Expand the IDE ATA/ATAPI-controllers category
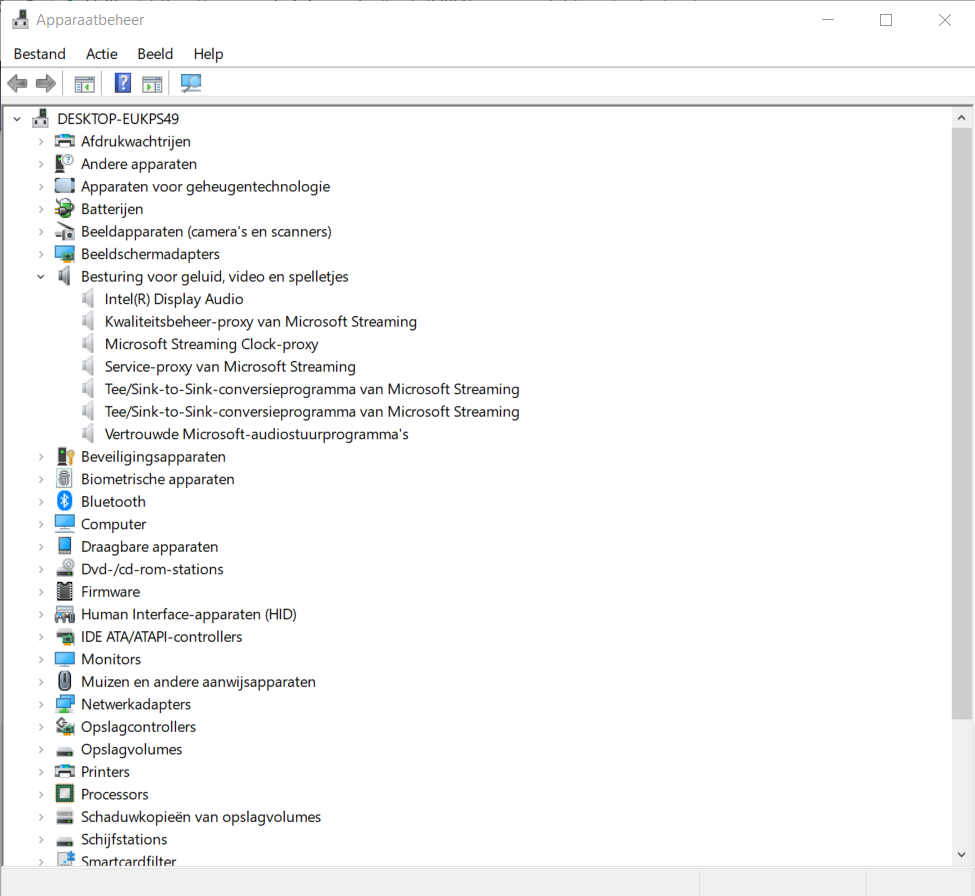Viewport: 975px width, 896px height. click(x=41, y=637)
